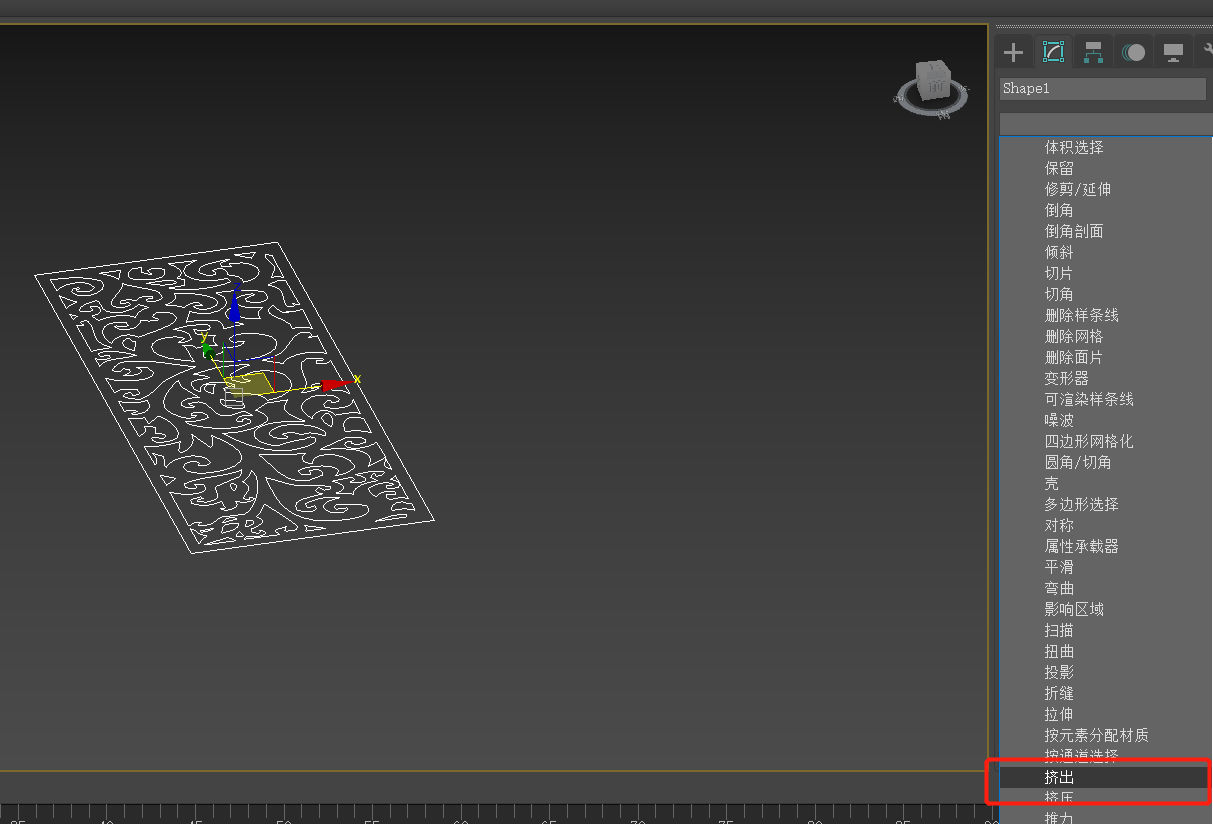Apply the 壳 (Shell) modifier

tap(1051, 483)
